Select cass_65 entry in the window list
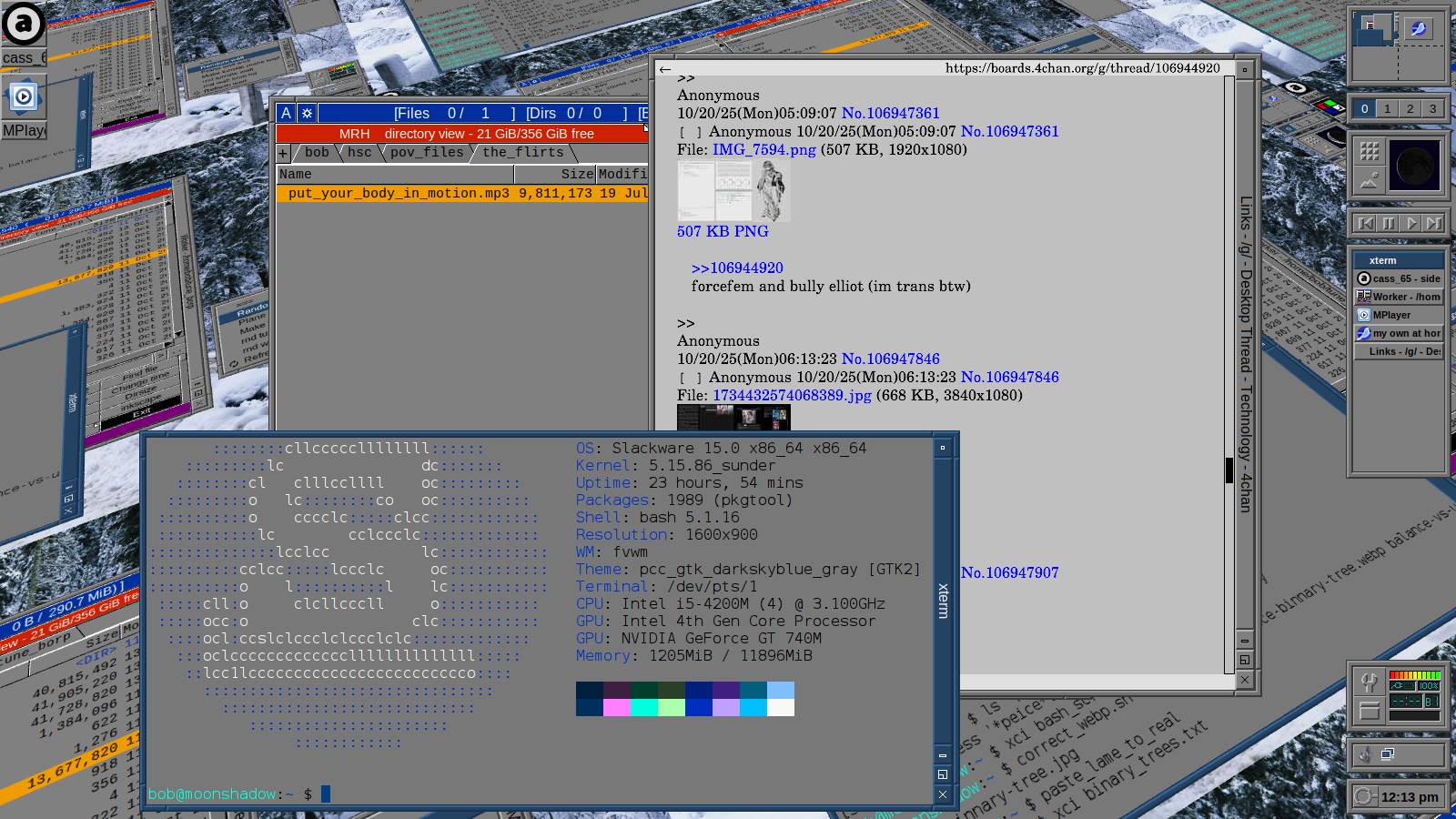 [1399, 278]
